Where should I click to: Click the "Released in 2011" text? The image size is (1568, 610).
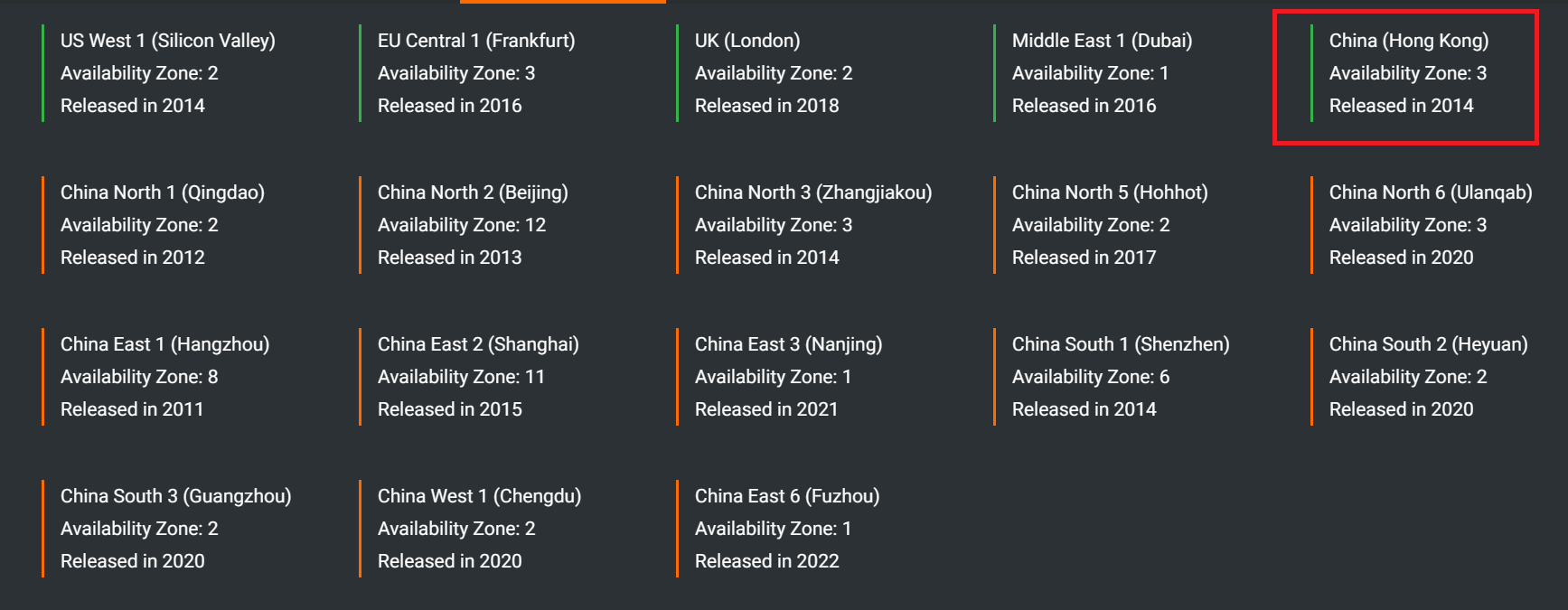pyautogui.click(x=132, y=409)
